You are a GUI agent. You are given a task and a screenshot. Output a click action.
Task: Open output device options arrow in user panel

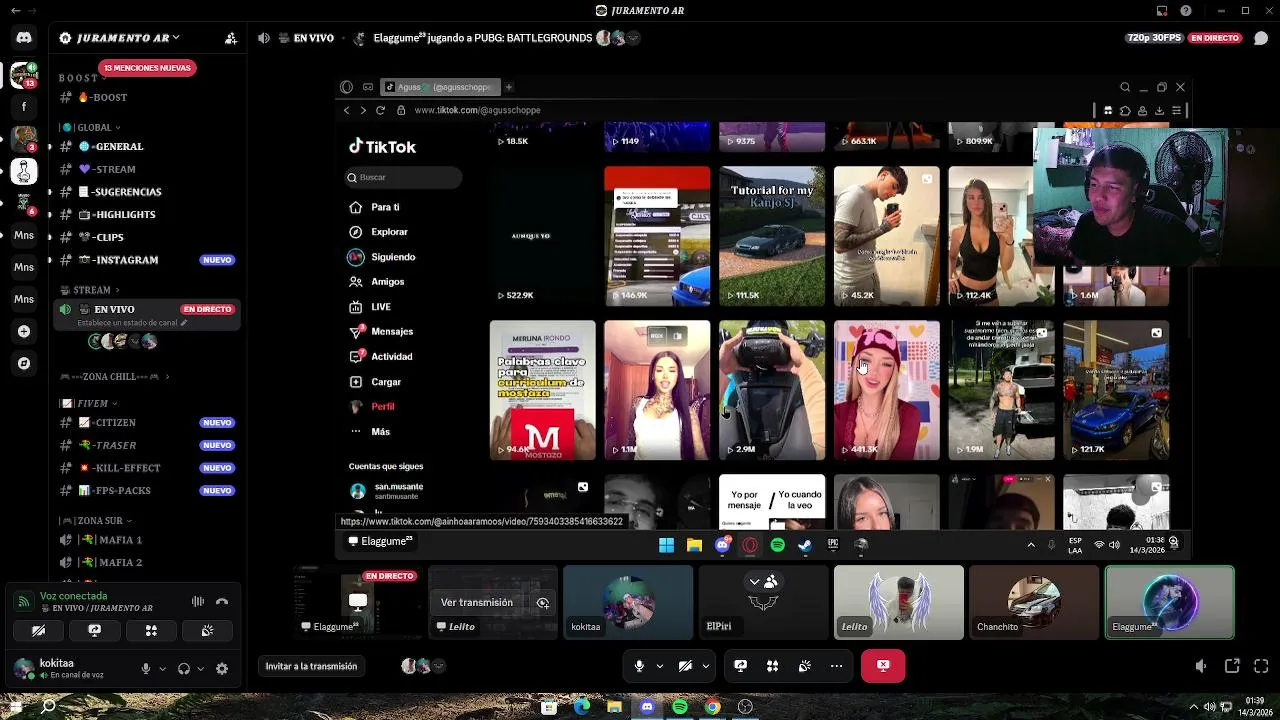200,669
